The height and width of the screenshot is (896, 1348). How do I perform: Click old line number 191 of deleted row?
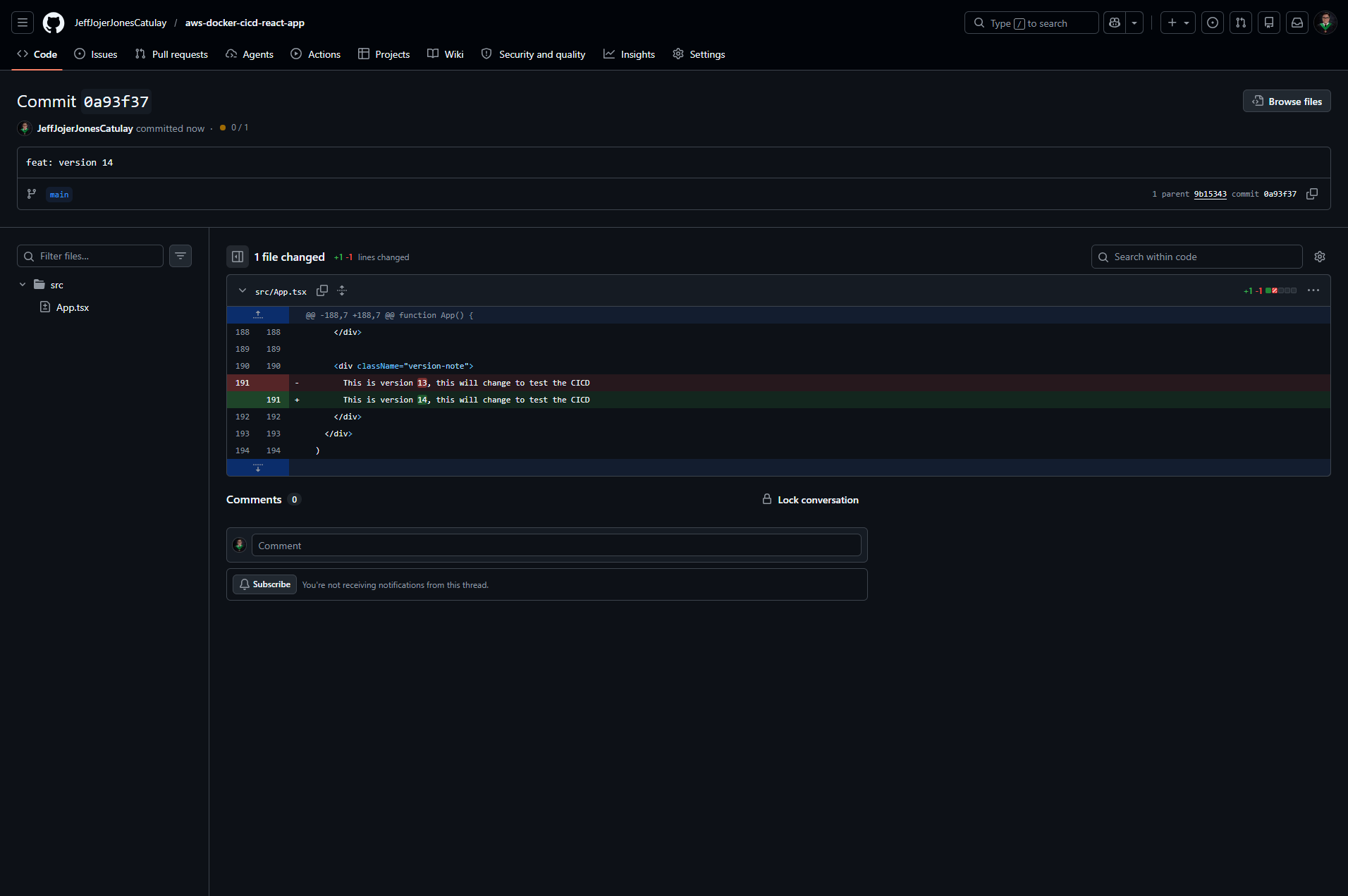click(243, 383)
